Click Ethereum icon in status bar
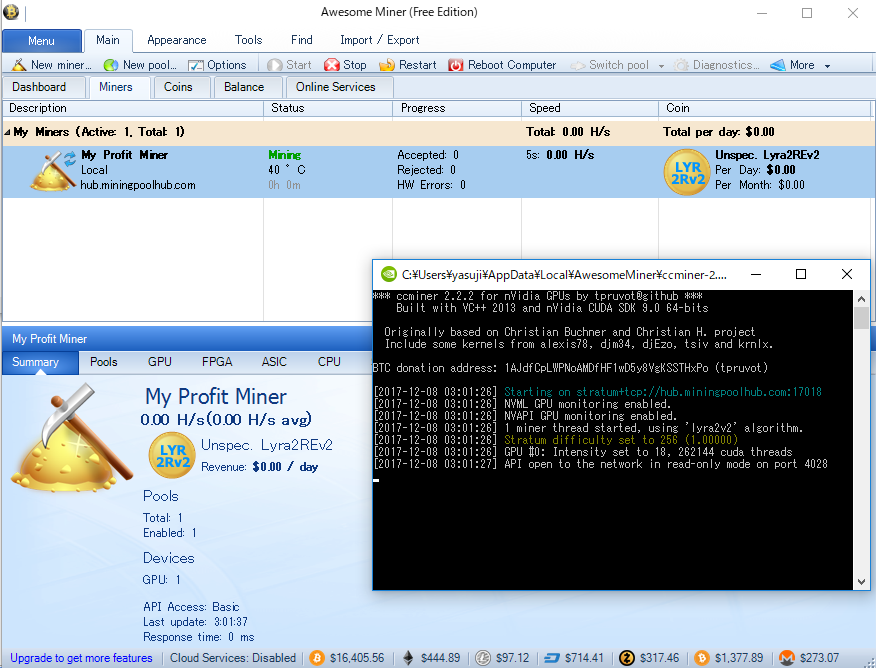Screen dimensions: 876x668 coord(408,658)
